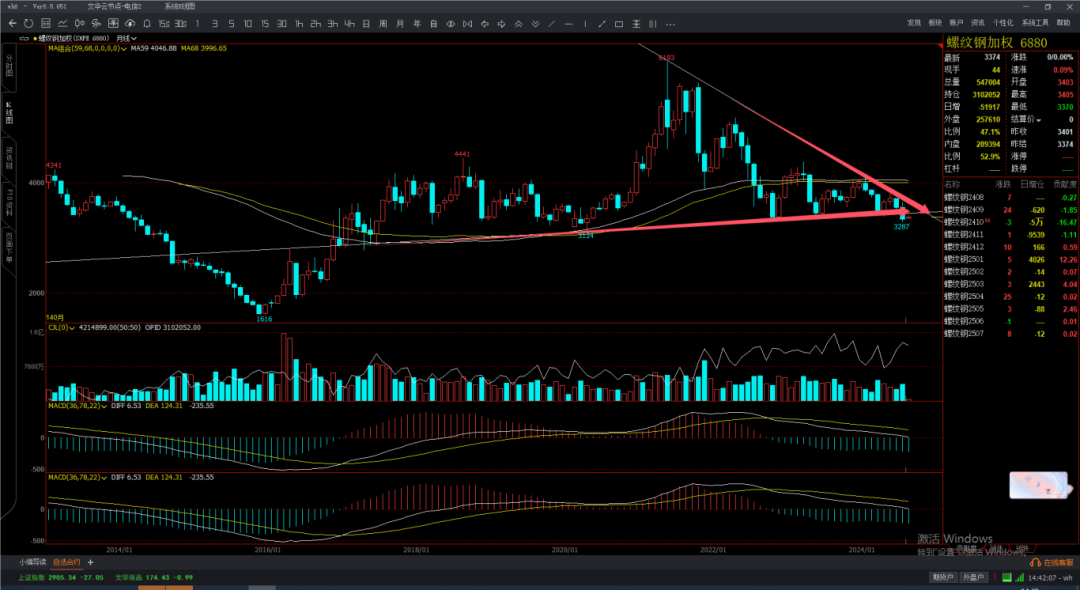Click the eye icon in the toolbar
Viewport: 1080px width, 590px height.
[450, 24]
